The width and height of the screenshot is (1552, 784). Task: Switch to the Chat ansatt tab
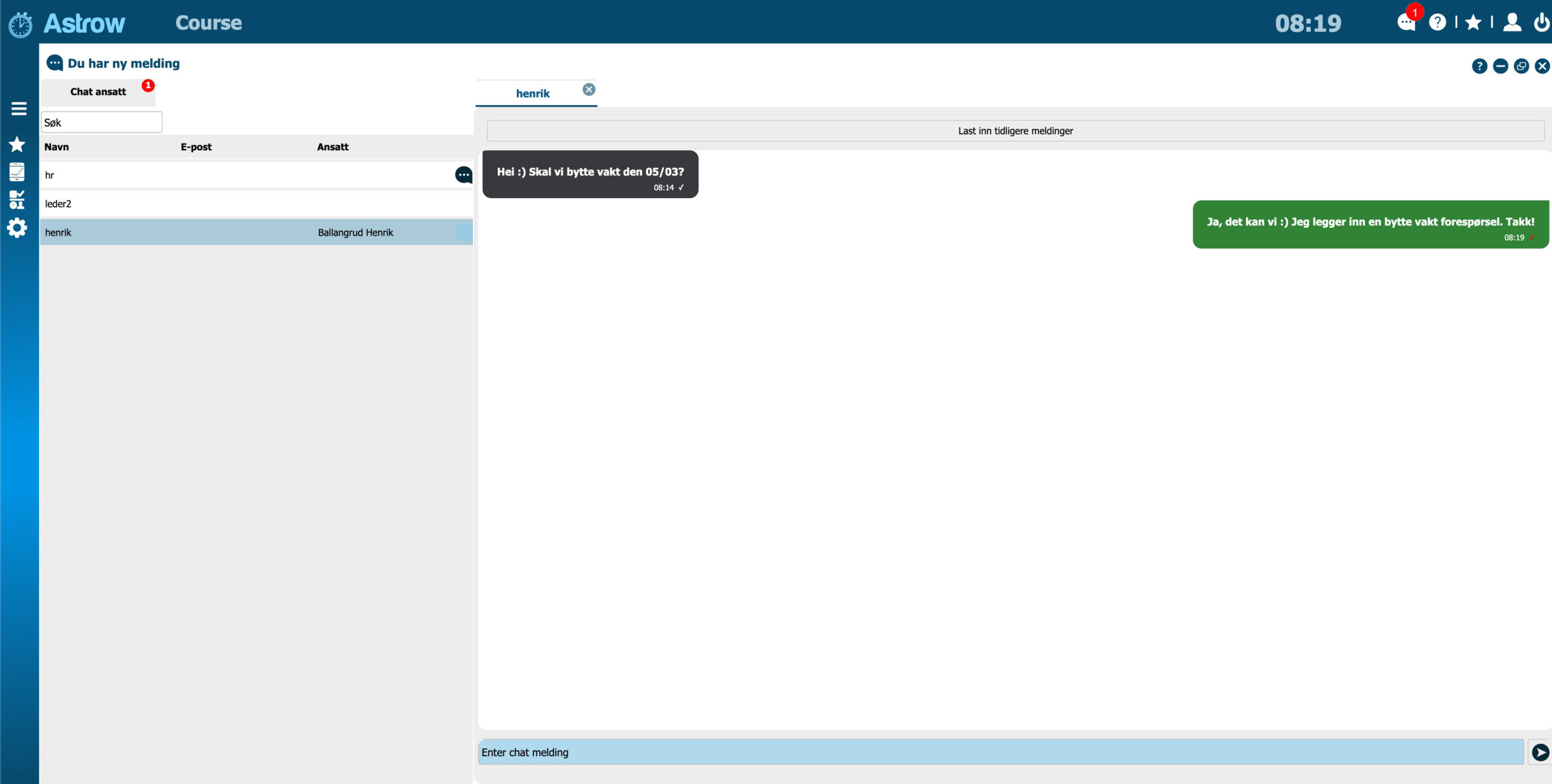point(98,92)
